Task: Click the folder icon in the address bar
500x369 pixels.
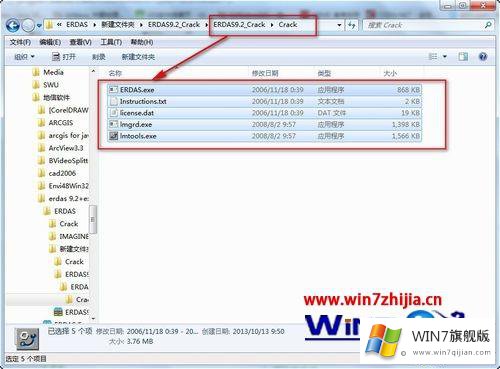Action: [x=50, y=25]
